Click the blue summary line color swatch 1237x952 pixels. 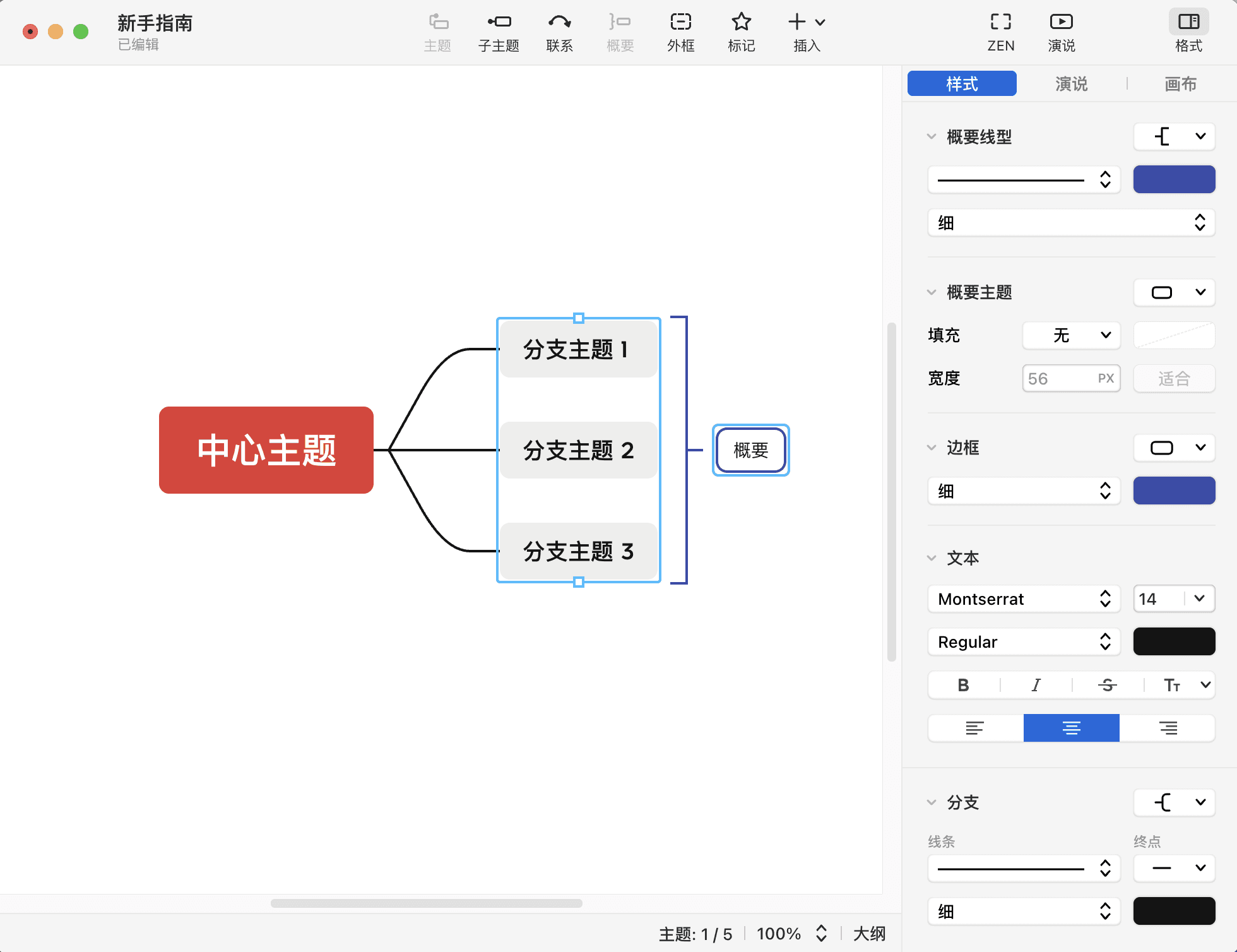(1174, 179)
